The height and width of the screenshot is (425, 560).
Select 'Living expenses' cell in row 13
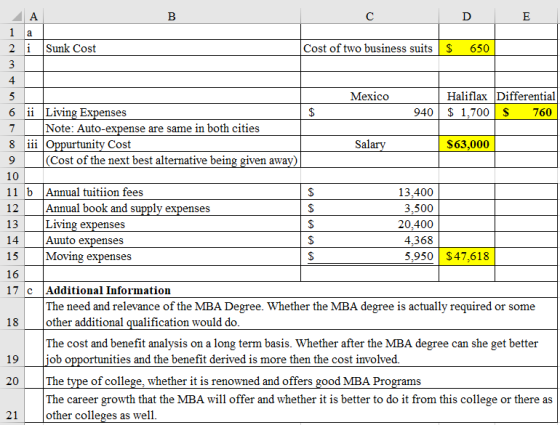(x=172, y=224)
